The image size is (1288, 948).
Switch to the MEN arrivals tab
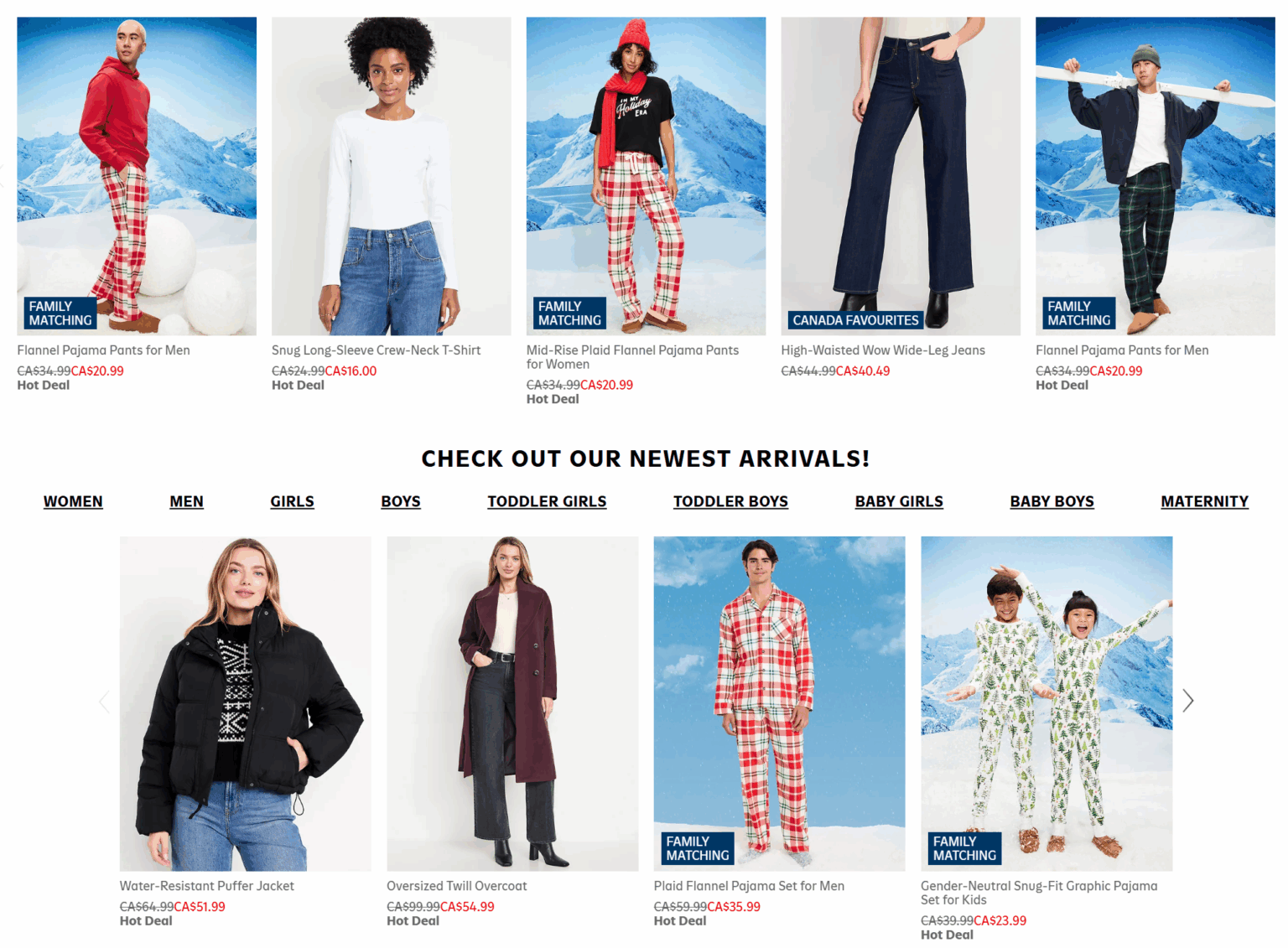(x=186, y=501)
